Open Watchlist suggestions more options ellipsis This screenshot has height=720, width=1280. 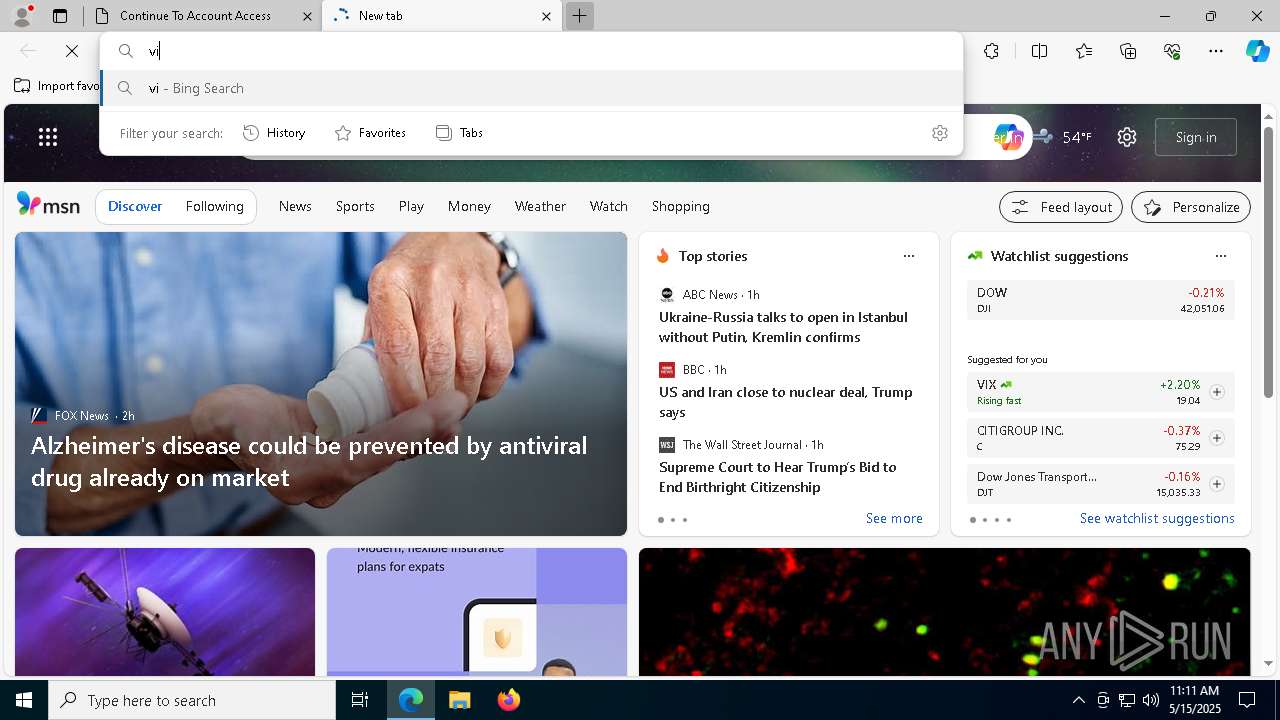coord(1220,256)
